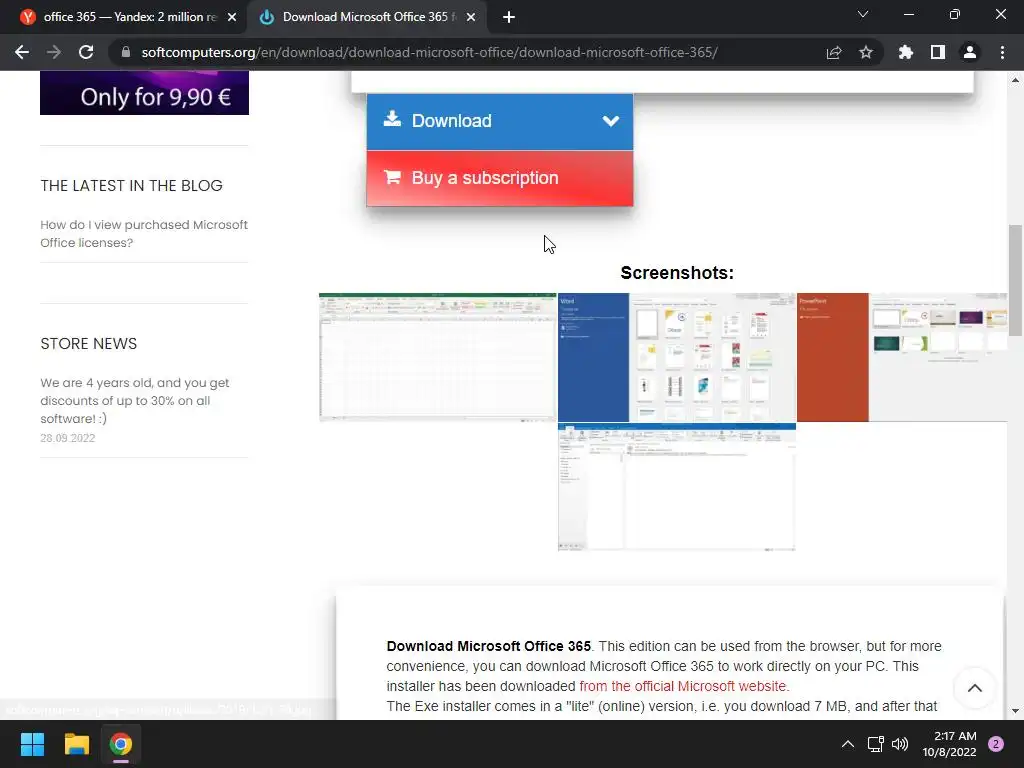The height and width of the screenshot is (768, 1024).
Task: Click the Buy a subscription button
Action: pos(500,178)
